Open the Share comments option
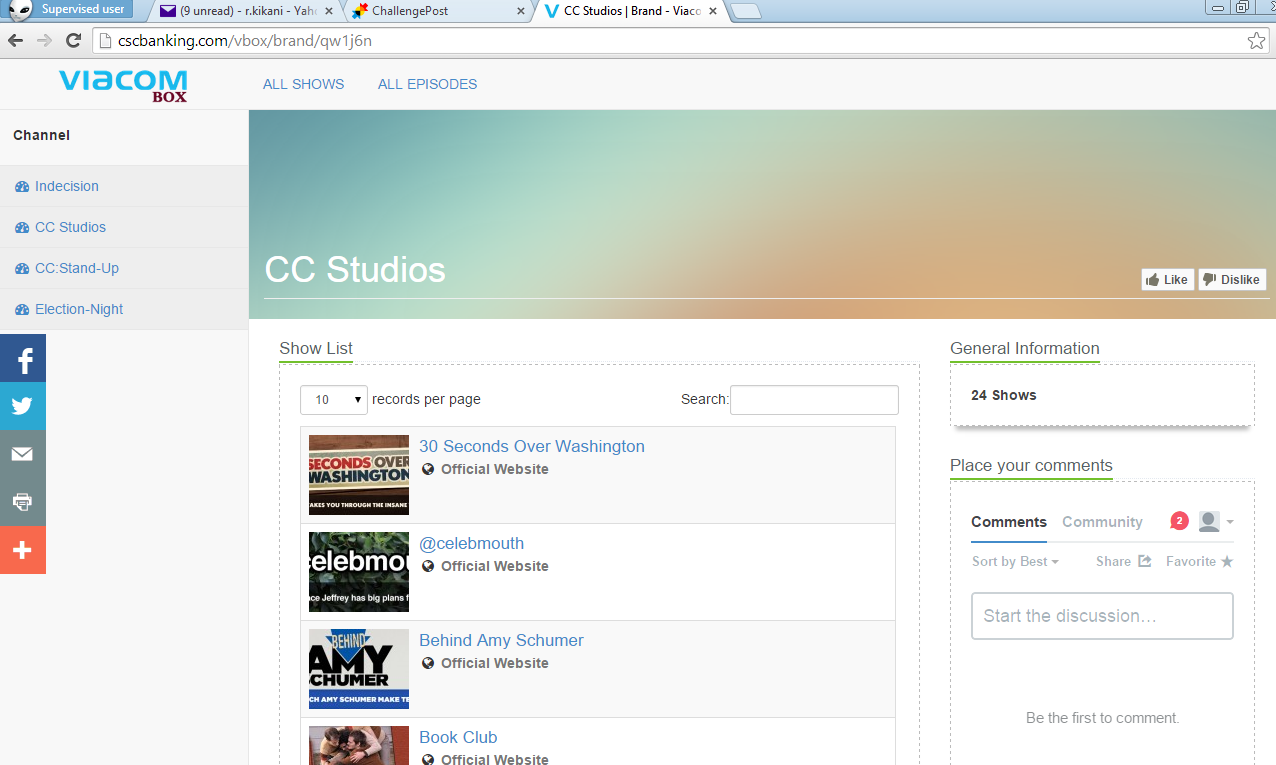 coord(1124,562)
